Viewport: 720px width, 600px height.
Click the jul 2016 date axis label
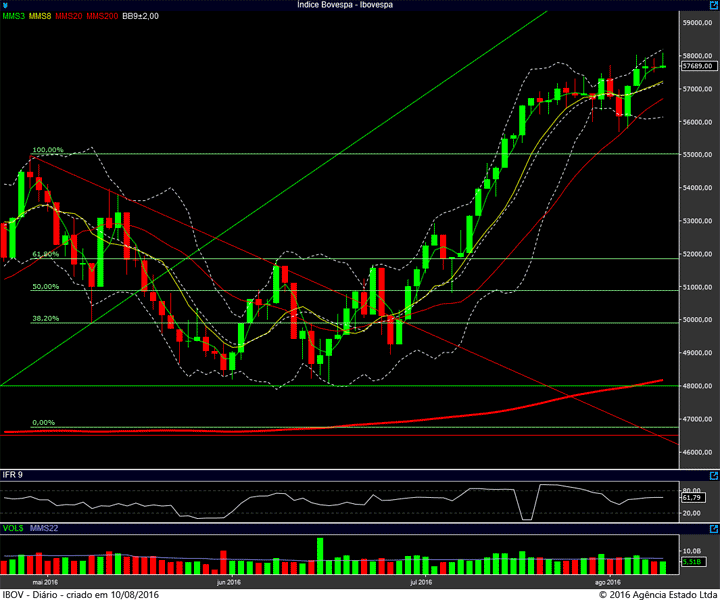coord(421,582)
